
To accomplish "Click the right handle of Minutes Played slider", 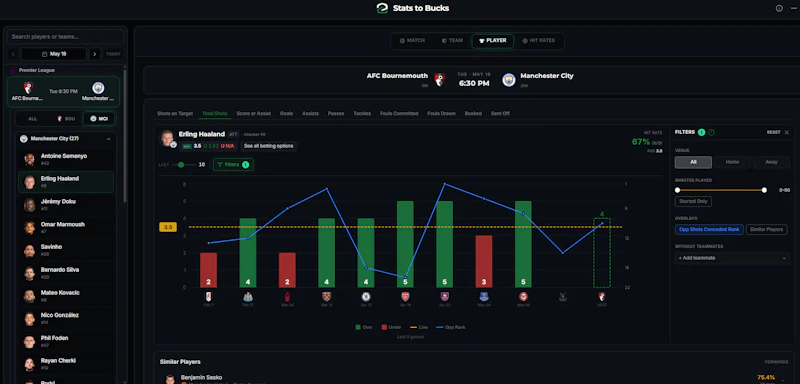I will click(764, 190).
